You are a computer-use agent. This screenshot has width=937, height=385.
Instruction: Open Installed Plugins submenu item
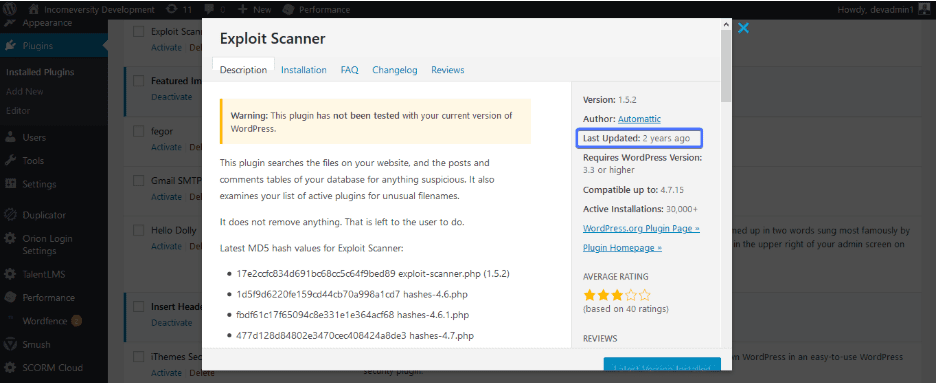pos(40,72)
